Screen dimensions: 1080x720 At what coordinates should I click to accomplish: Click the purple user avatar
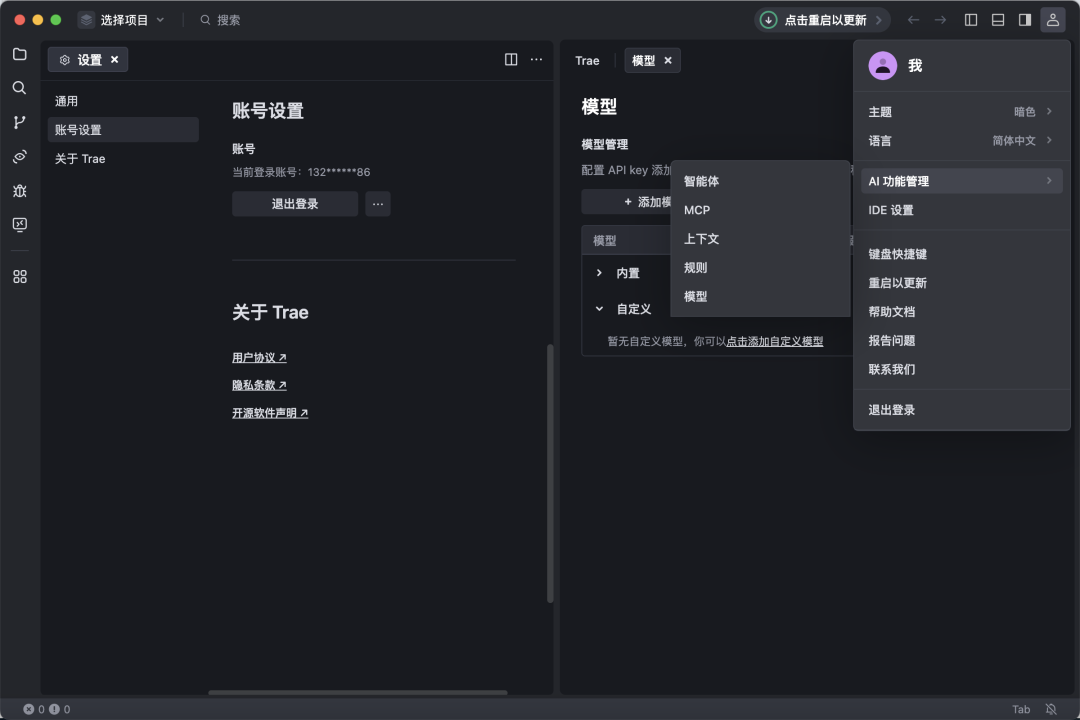coord(882,65)
